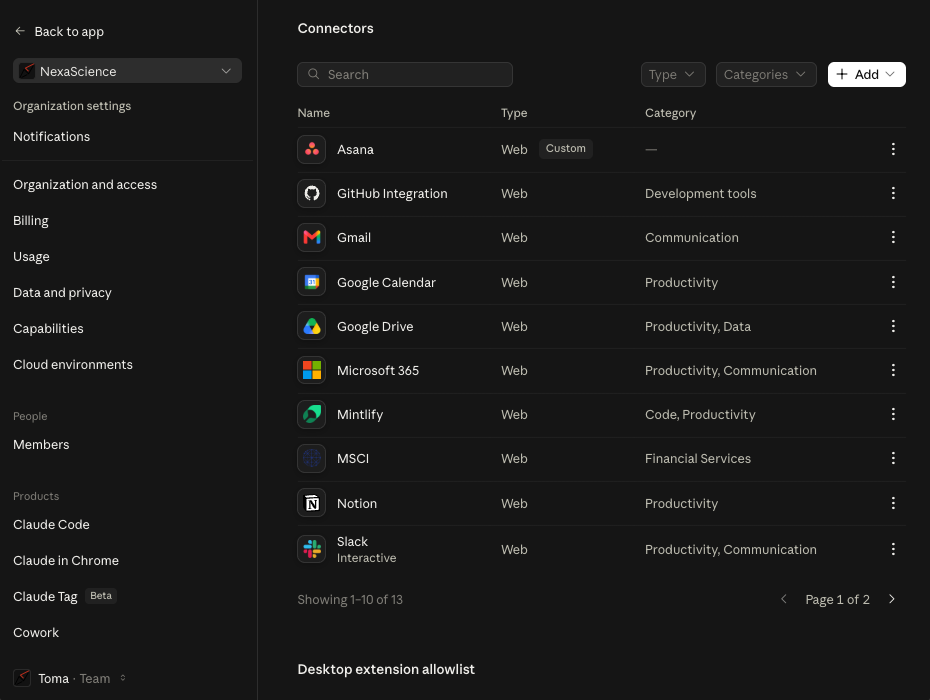Open the three-dot menu for Mintlify
Screen dimensions: 930x700
[893, 414]
